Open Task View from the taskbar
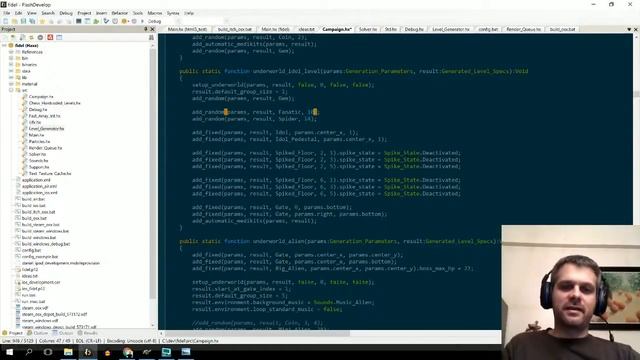Image resolution: width=640 pixels, height=360 pixels. [x=48, y=352]
